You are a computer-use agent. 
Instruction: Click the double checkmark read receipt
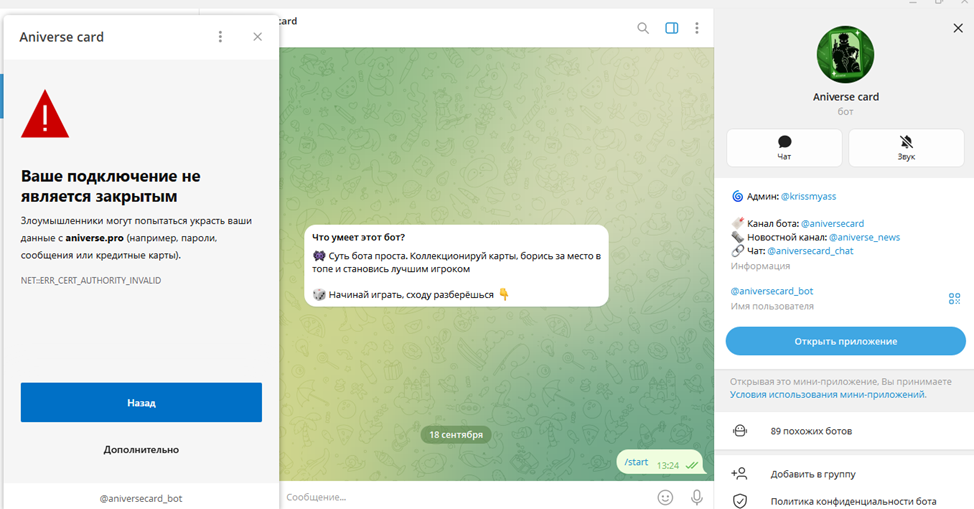click(x=692, y=465)
